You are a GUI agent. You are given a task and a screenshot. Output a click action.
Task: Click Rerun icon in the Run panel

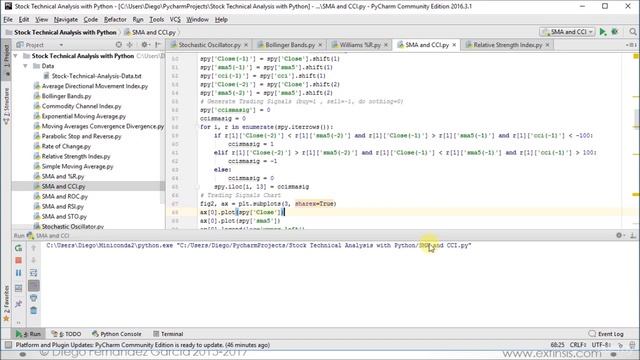click(18, 248)
